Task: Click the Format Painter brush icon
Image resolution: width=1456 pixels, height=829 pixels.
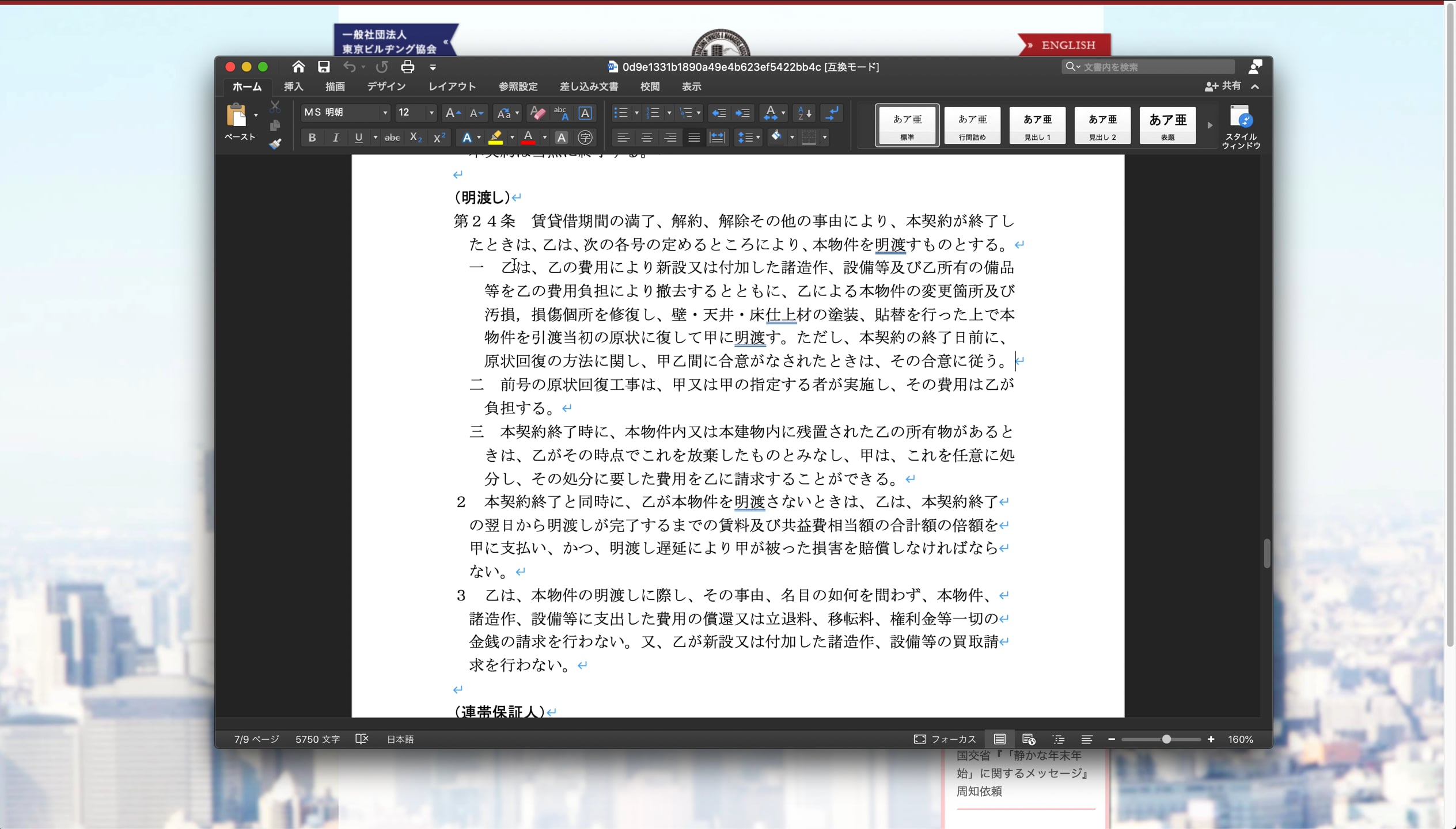Action: [x=275, y=144]
